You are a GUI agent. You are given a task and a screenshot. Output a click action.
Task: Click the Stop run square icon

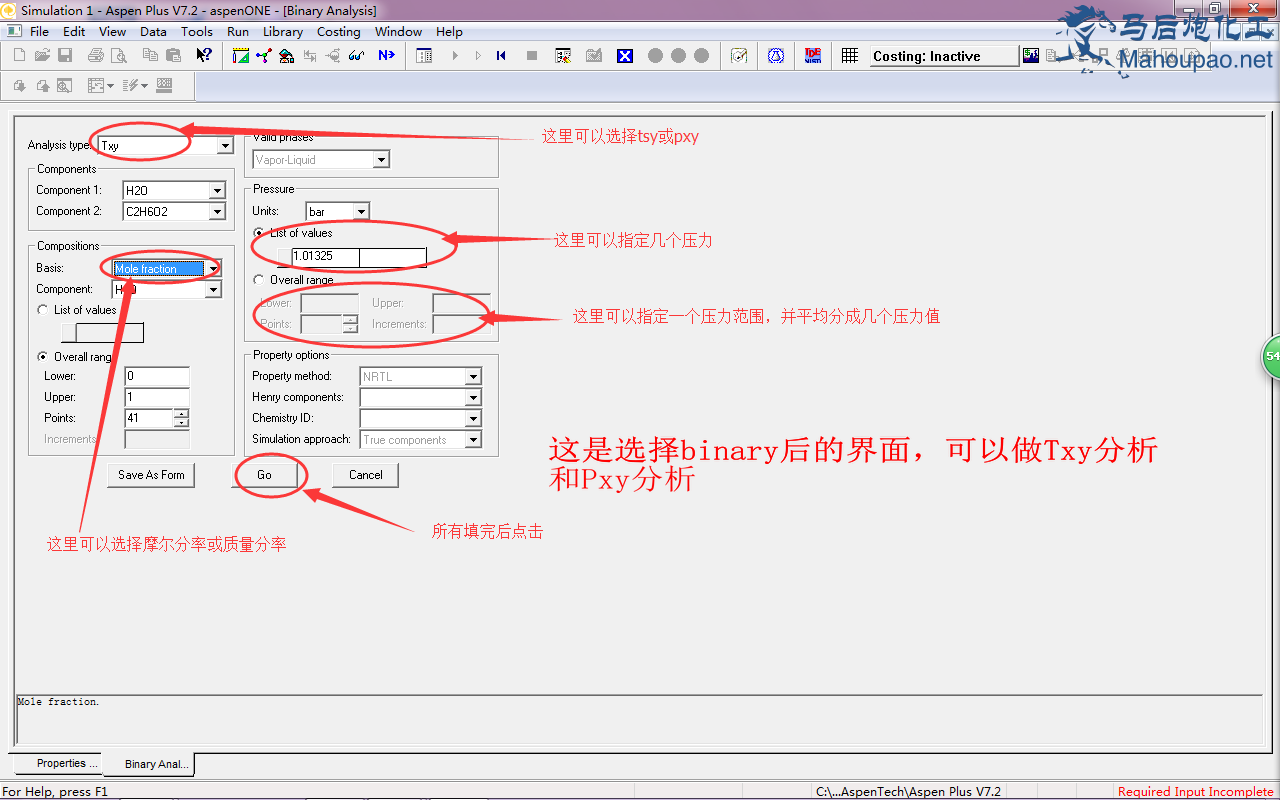(532, 56)
